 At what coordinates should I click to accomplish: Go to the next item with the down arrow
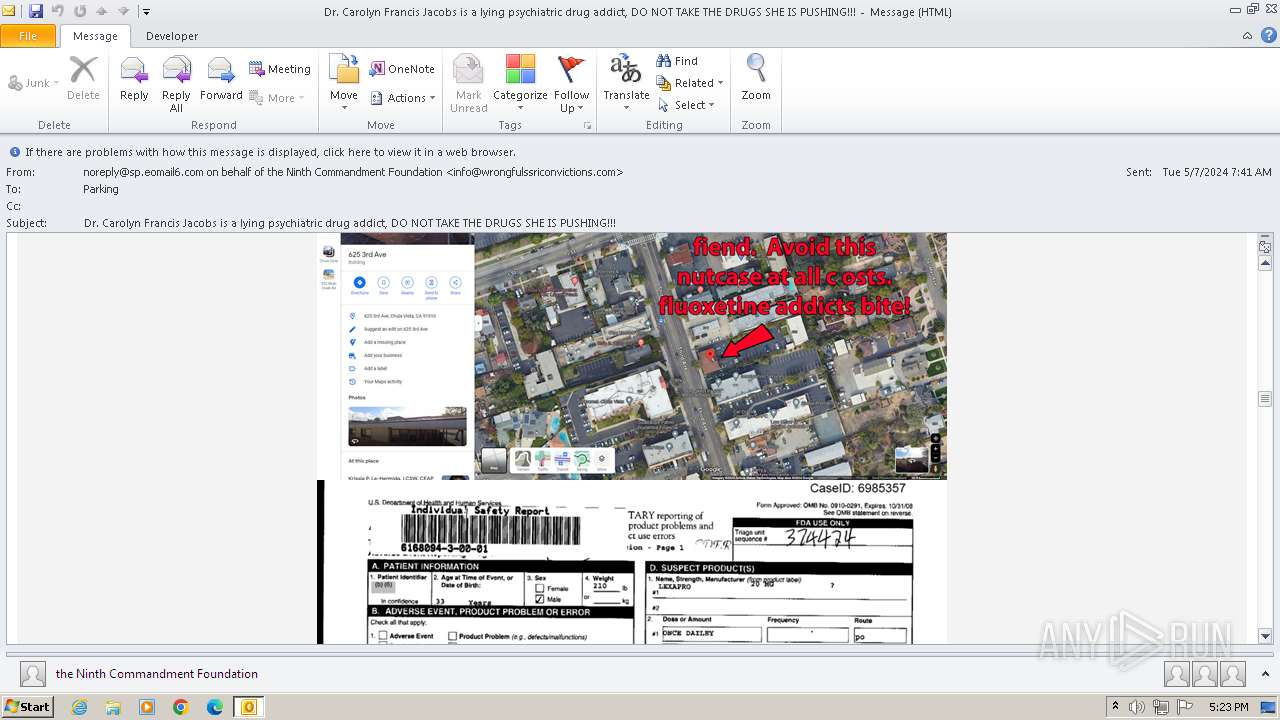pos(124,11)
